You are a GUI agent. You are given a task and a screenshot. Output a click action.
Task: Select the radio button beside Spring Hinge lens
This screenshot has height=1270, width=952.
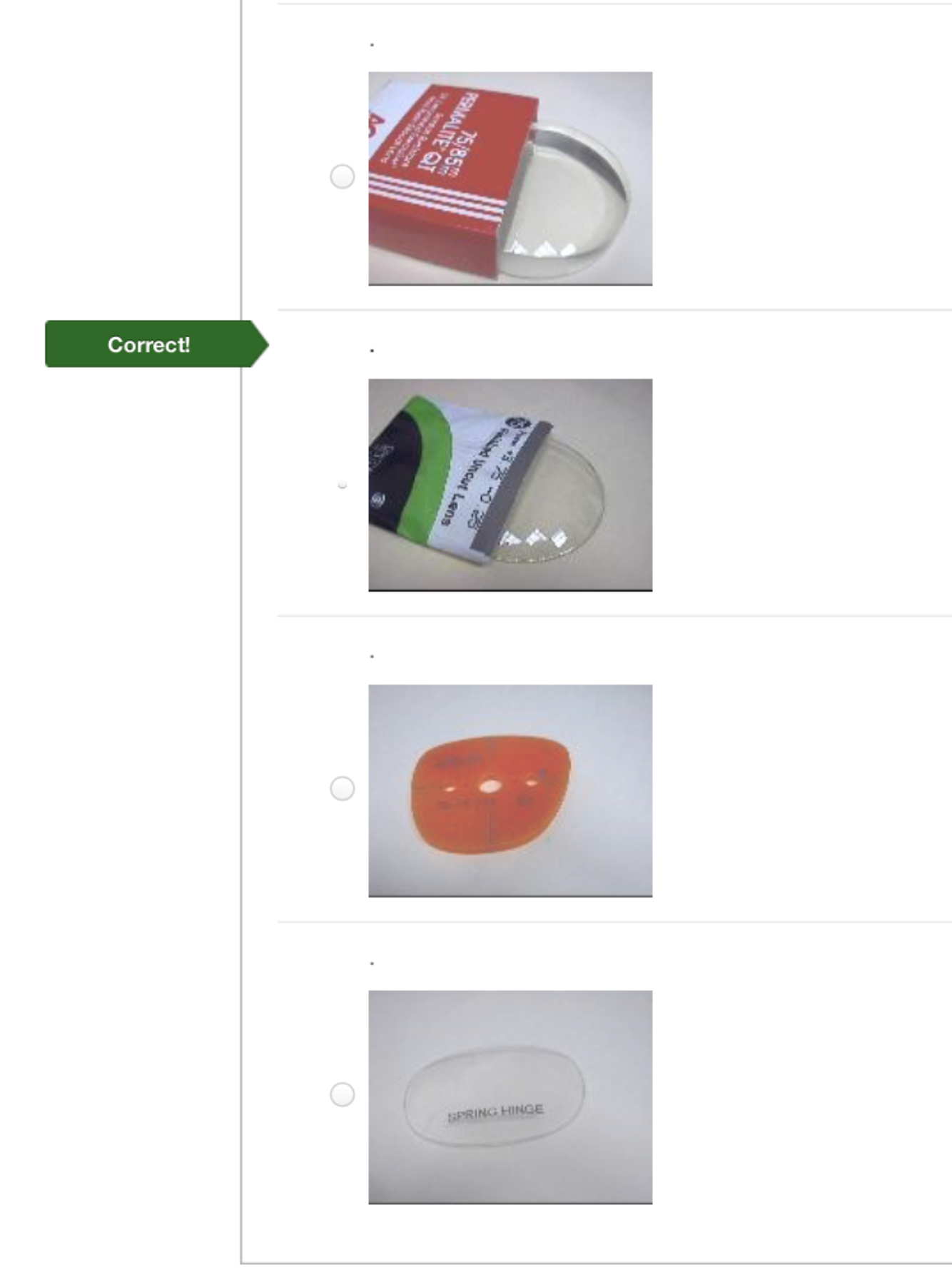tap(342, 1094)
